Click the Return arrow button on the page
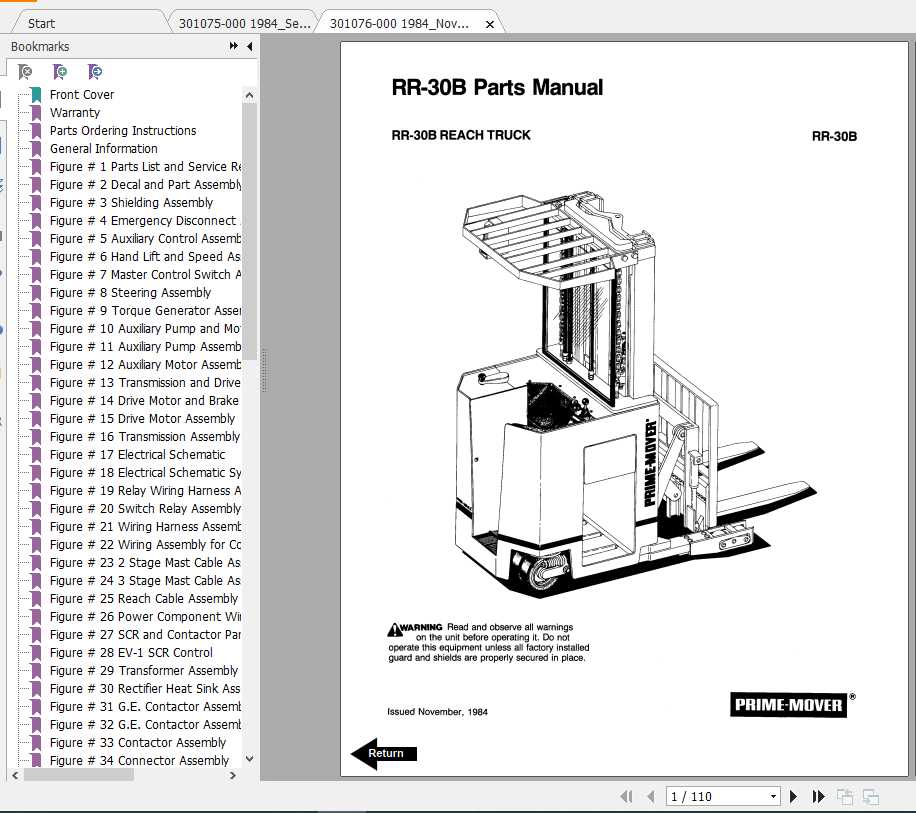This screenshot has height=813, width=916. tap(385, 751)
